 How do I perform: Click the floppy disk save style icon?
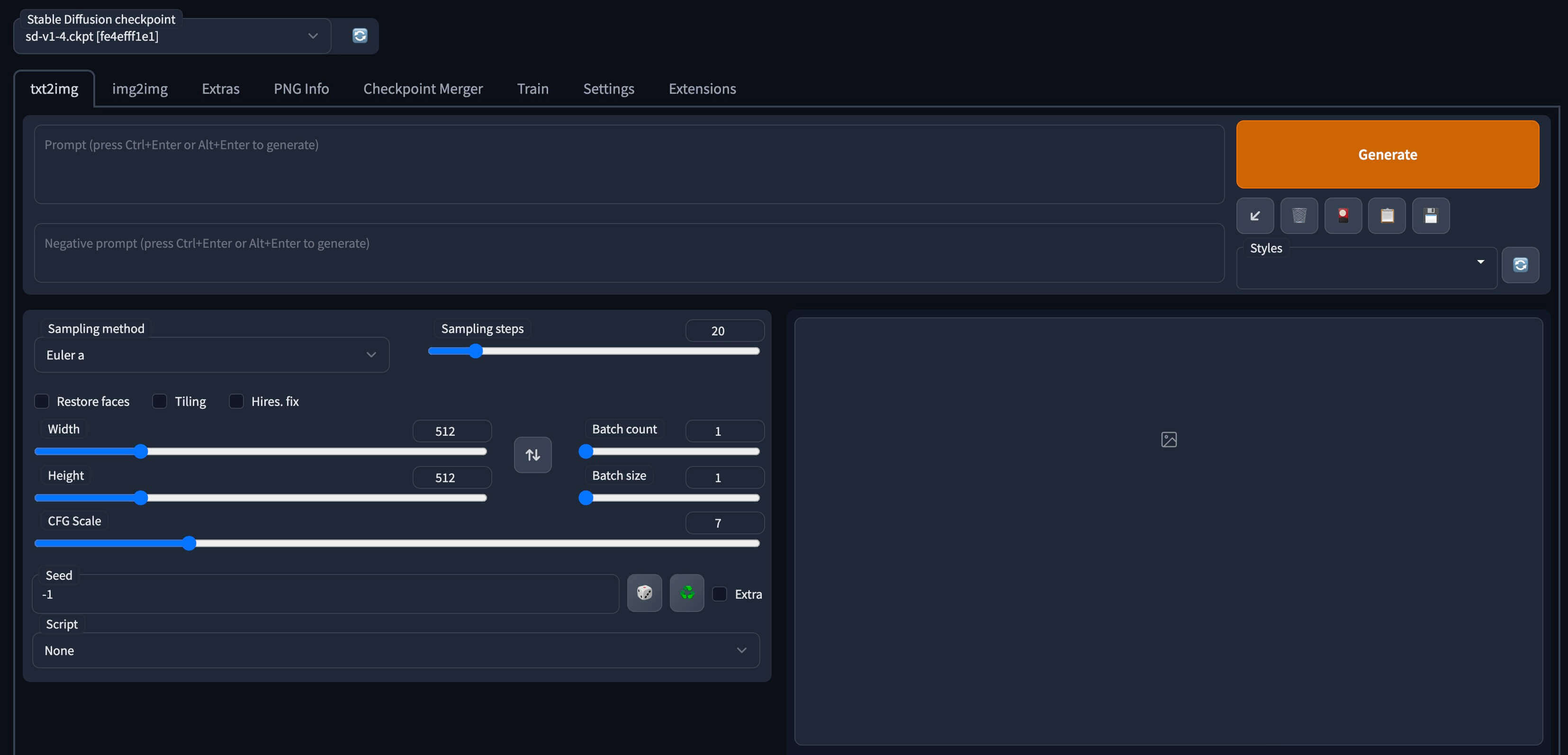click(1430, 216)
